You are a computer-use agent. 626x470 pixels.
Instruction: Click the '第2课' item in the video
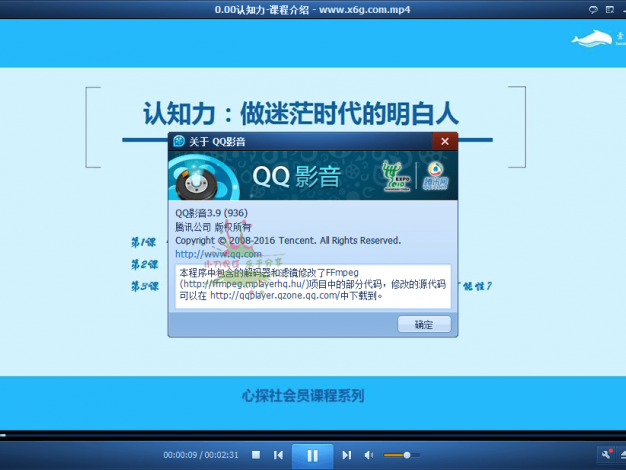pos(145,264)
